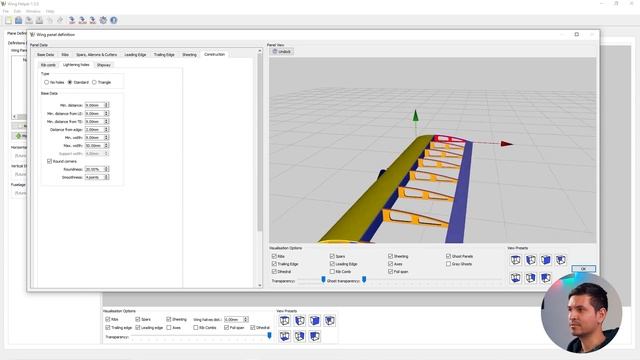Image resolution: width=640 pixels, height=360 pixels.
Task: Select third top-row view preset in dialog
Action: coord(546,260)
